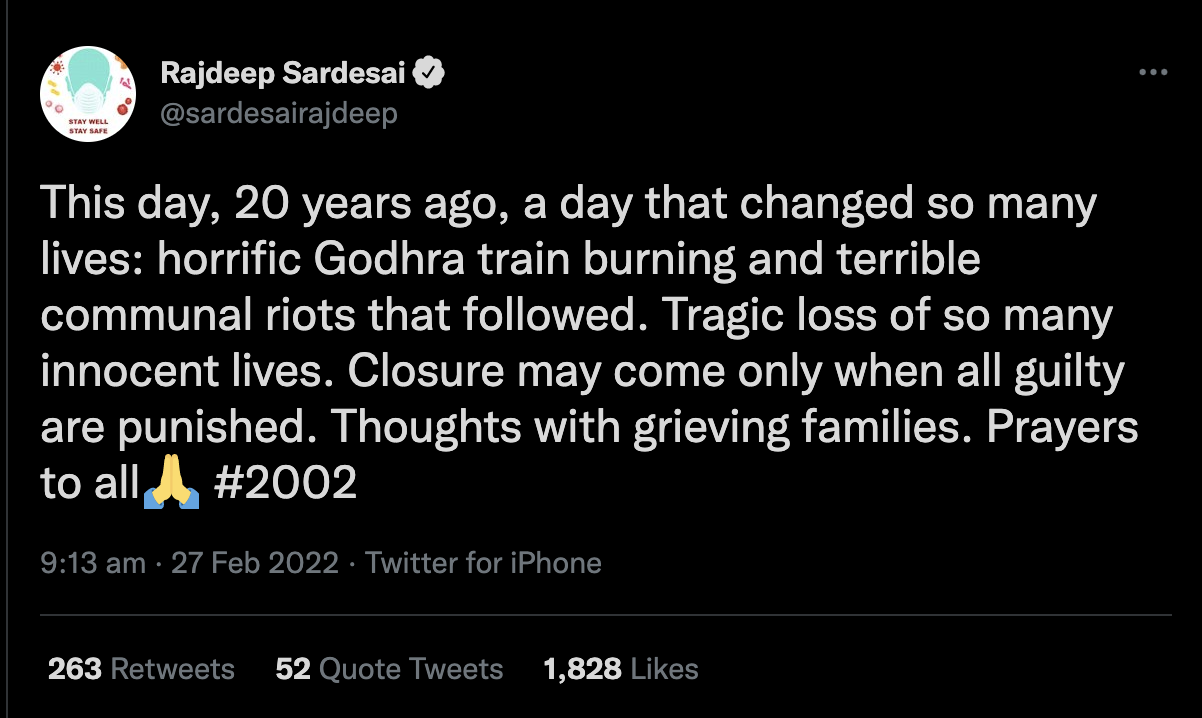Open the Rajdeep Sardesai display name link

click(x=283, y=73)
